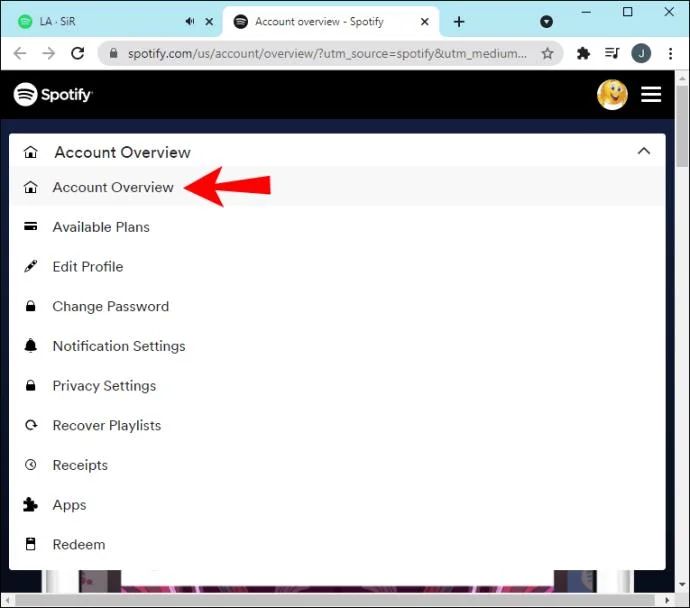Viewport: 690px width, 608px height.
Task: Click the lock site info icon
Action: pos(114,53)
